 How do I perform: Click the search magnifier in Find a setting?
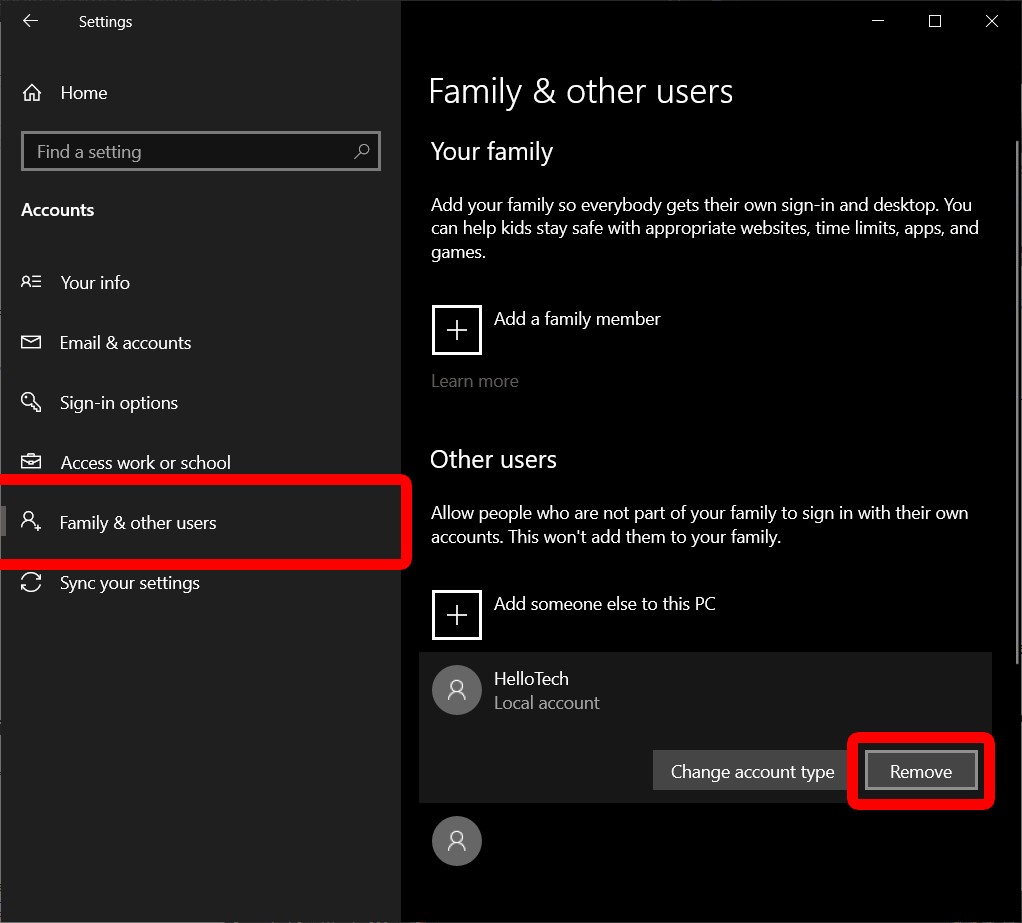362,151
